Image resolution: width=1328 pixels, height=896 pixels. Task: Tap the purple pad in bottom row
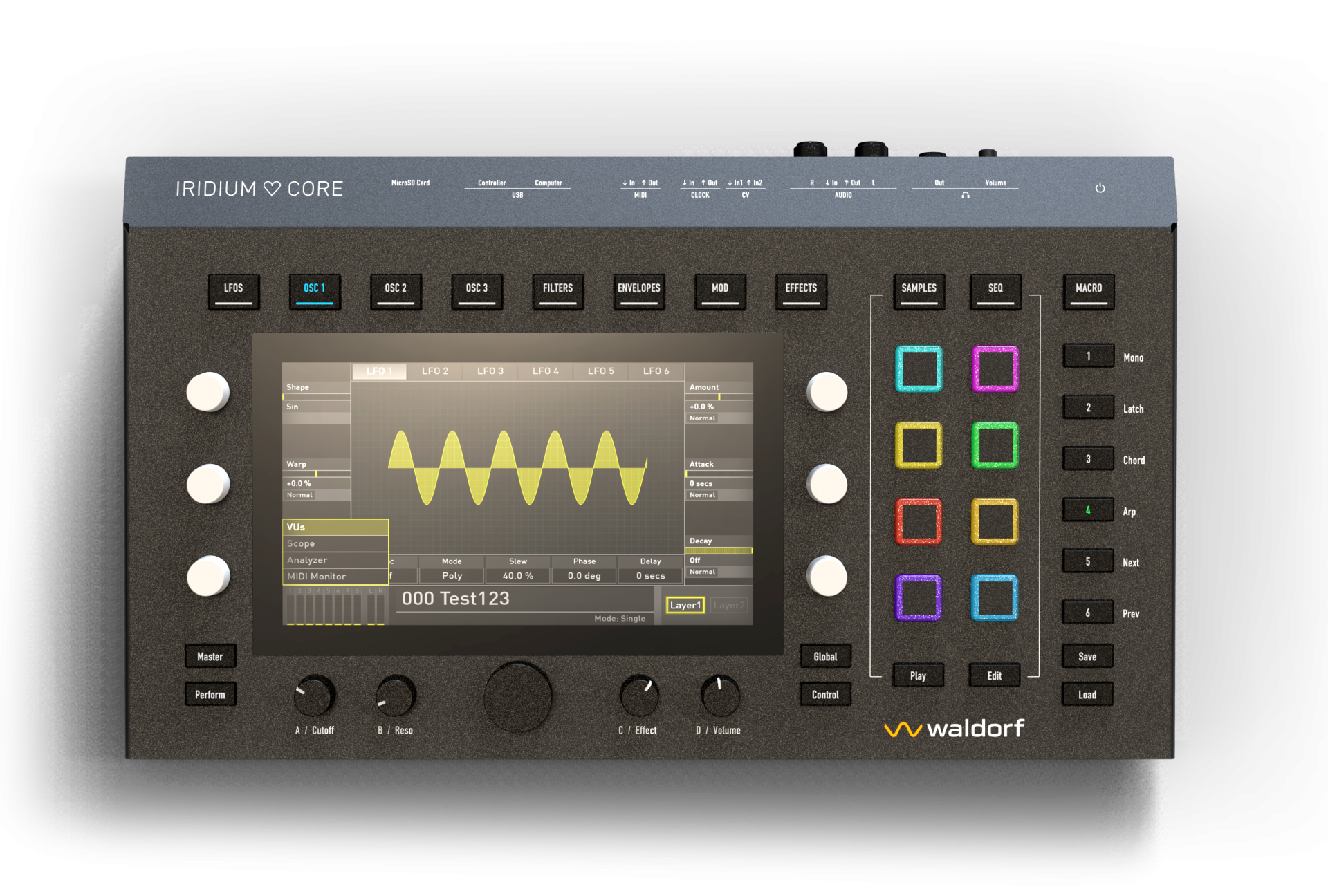pyautogui.click(x=919, y=597)
